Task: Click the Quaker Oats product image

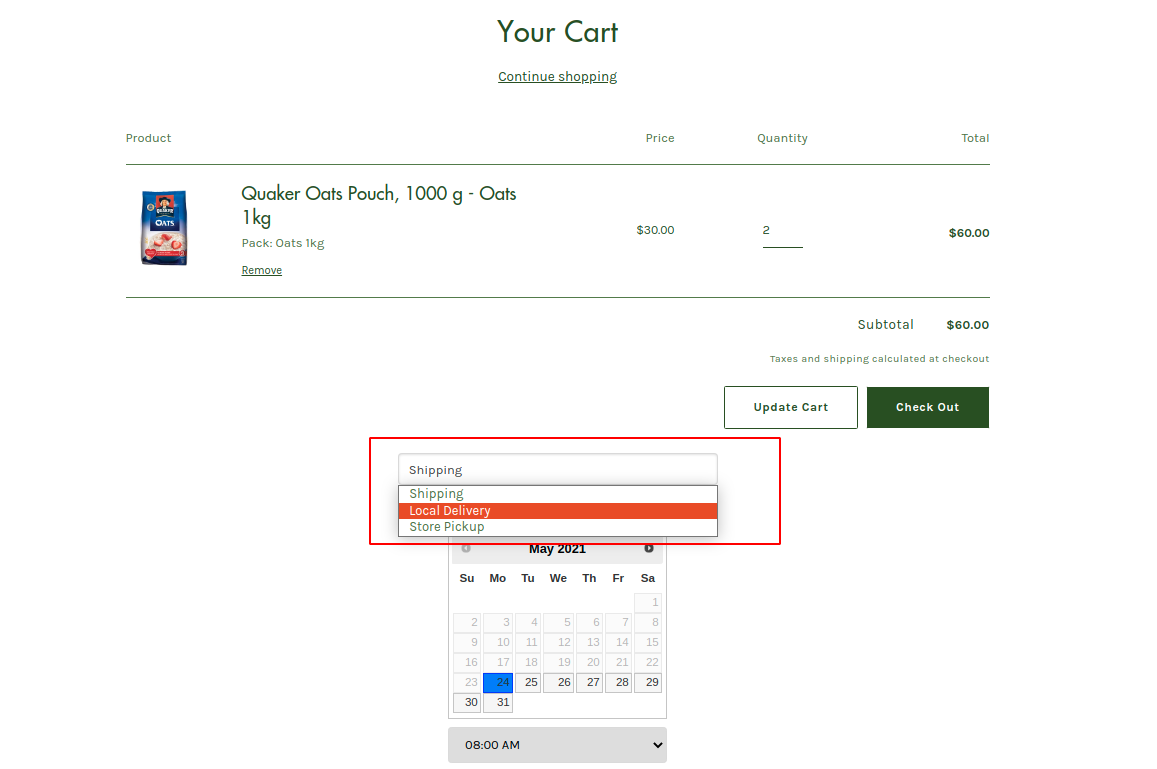Action: (x=164, y=228)
